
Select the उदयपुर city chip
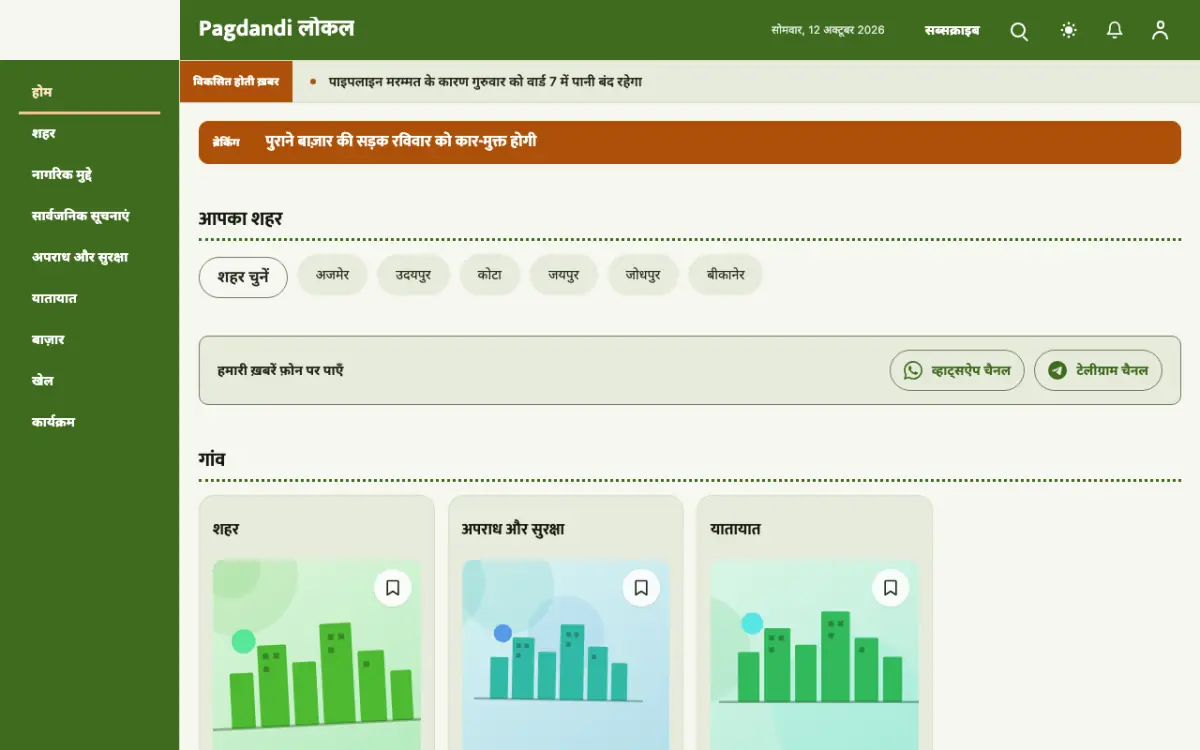point(413,275)
